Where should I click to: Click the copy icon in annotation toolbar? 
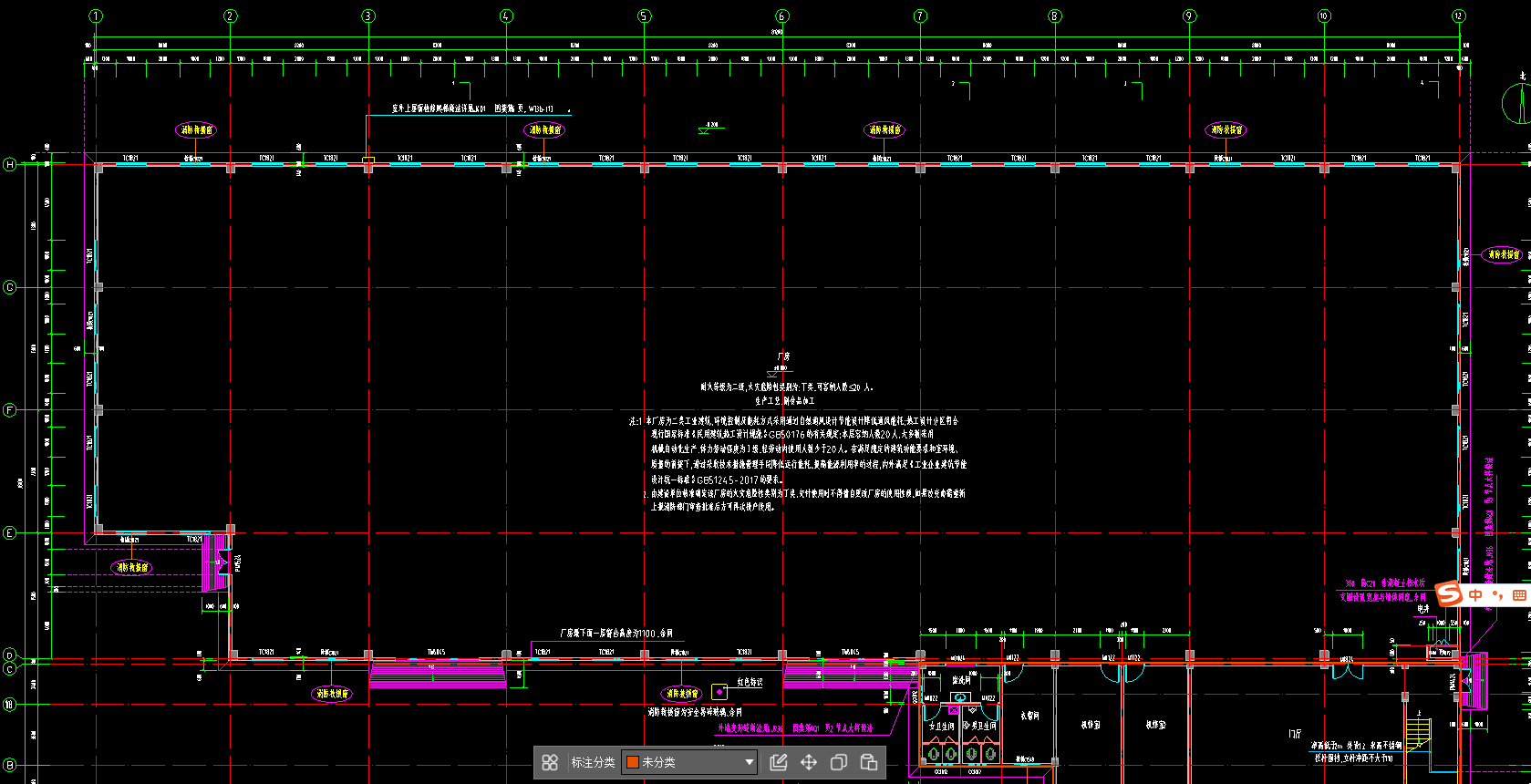839,762
